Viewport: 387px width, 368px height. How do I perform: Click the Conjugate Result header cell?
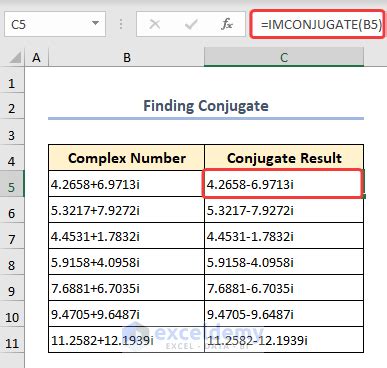point(284,158)
